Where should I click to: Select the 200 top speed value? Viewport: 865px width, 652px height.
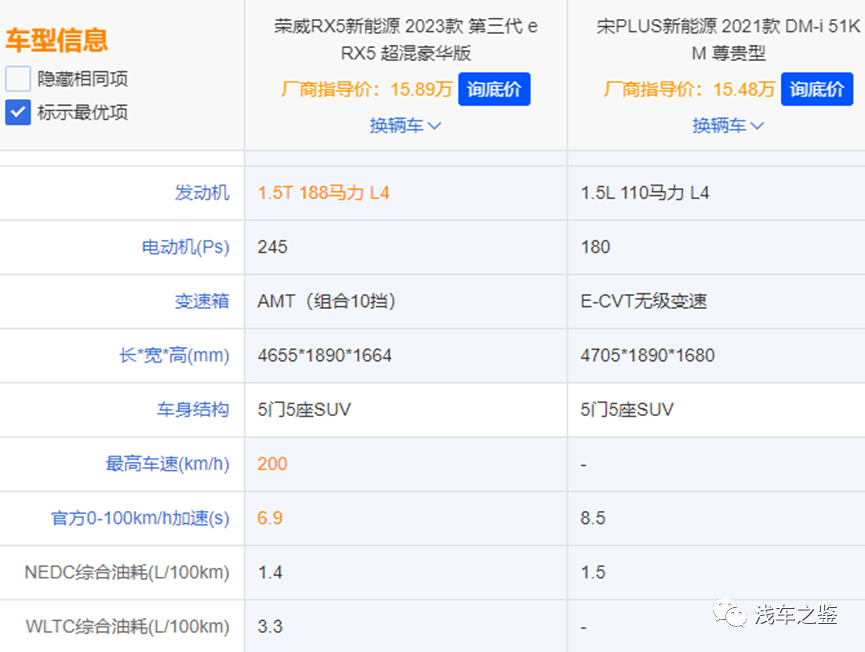point(273,464)
